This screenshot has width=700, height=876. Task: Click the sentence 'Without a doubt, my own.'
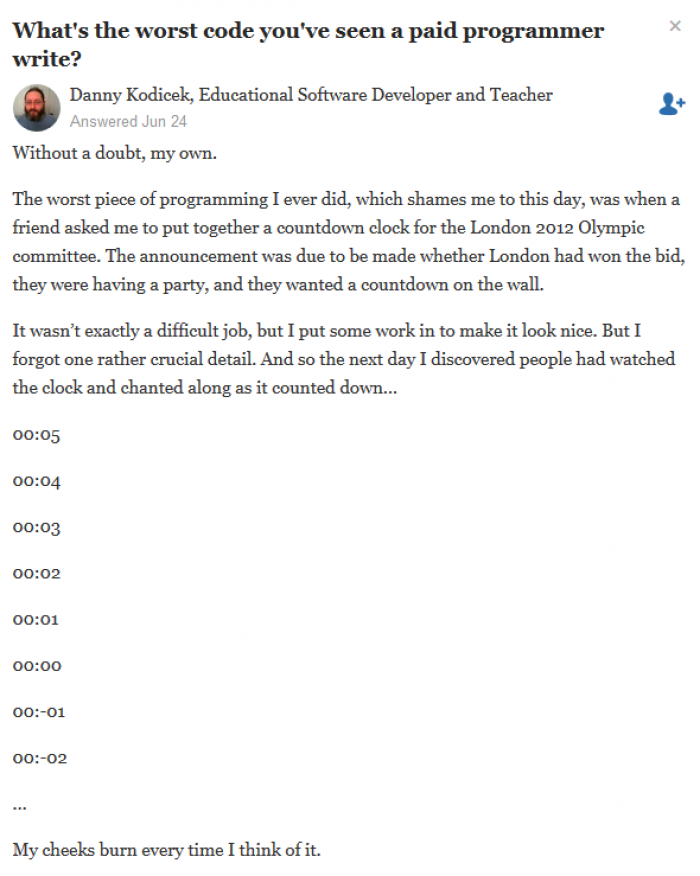[x=115, y=153]
